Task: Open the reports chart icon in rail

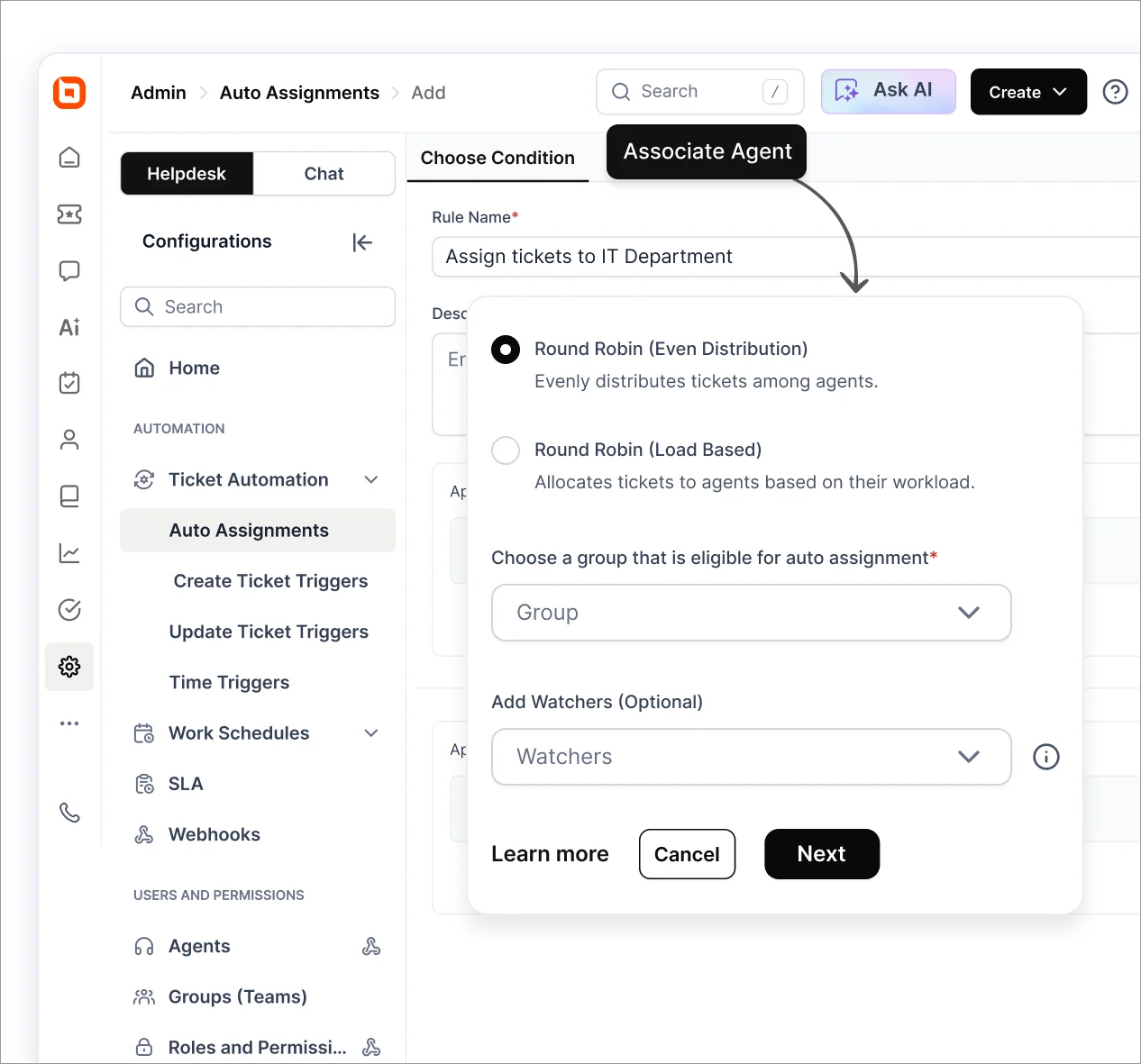Action: tap(69, 553)
